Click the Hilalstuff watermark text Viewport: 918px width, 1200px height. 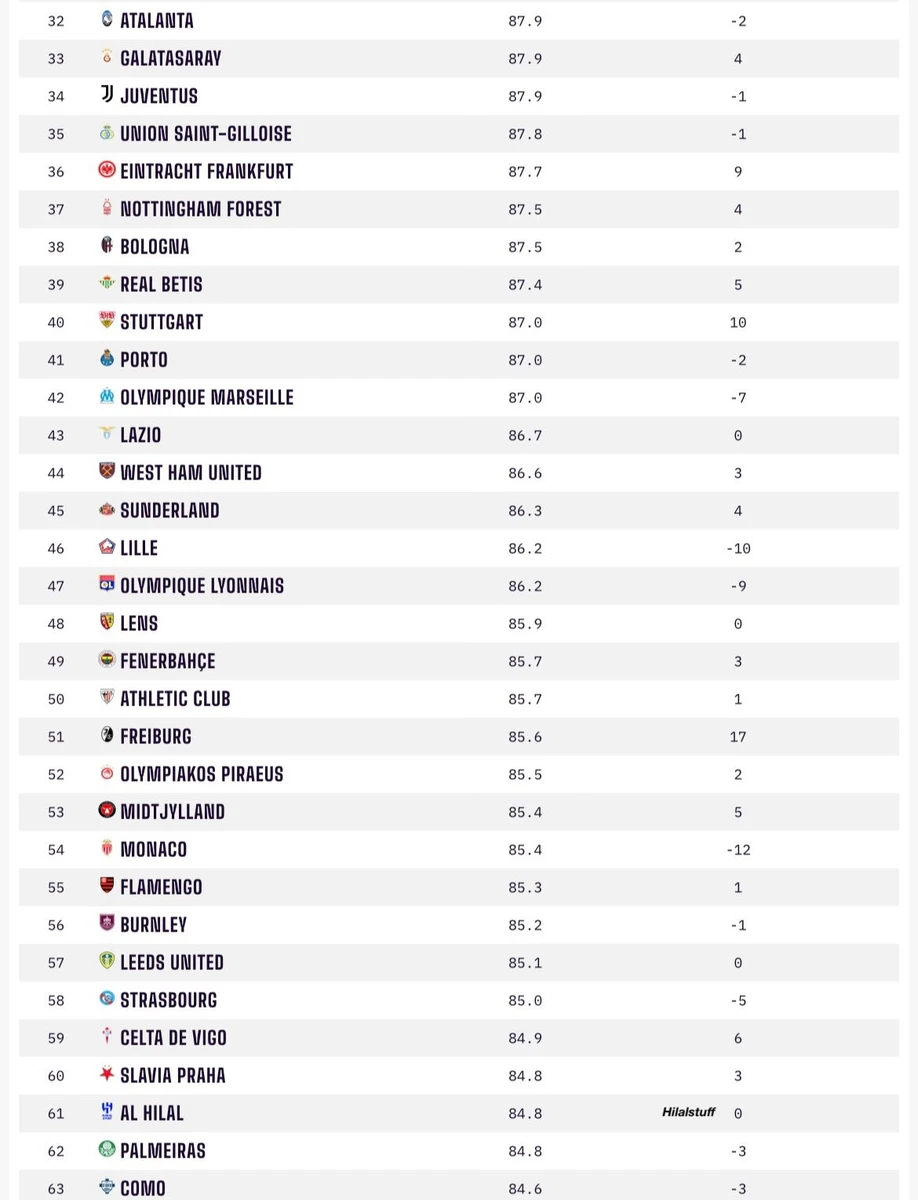tap(688, 1112)
